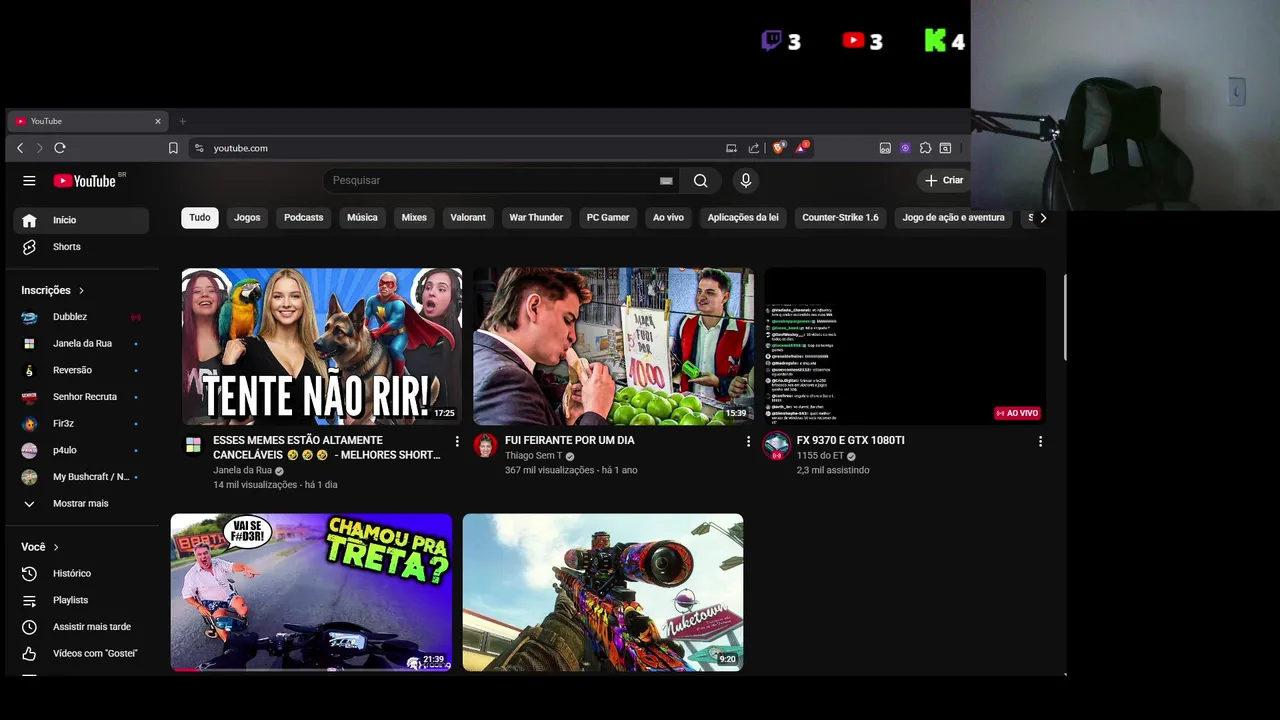Screen dimensions: 1280x720
Task: Select the Música filter chip
Action: click(362, 217)
